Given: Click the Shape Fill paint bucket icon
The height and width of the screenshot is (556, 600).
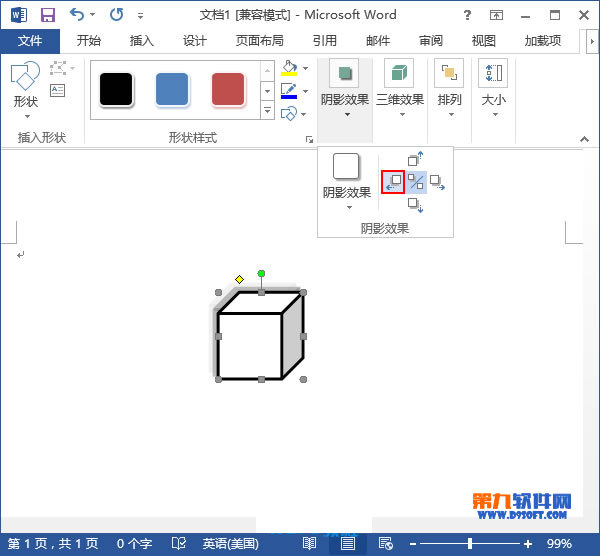Looking at the screenshot, I should coord(289,68).
